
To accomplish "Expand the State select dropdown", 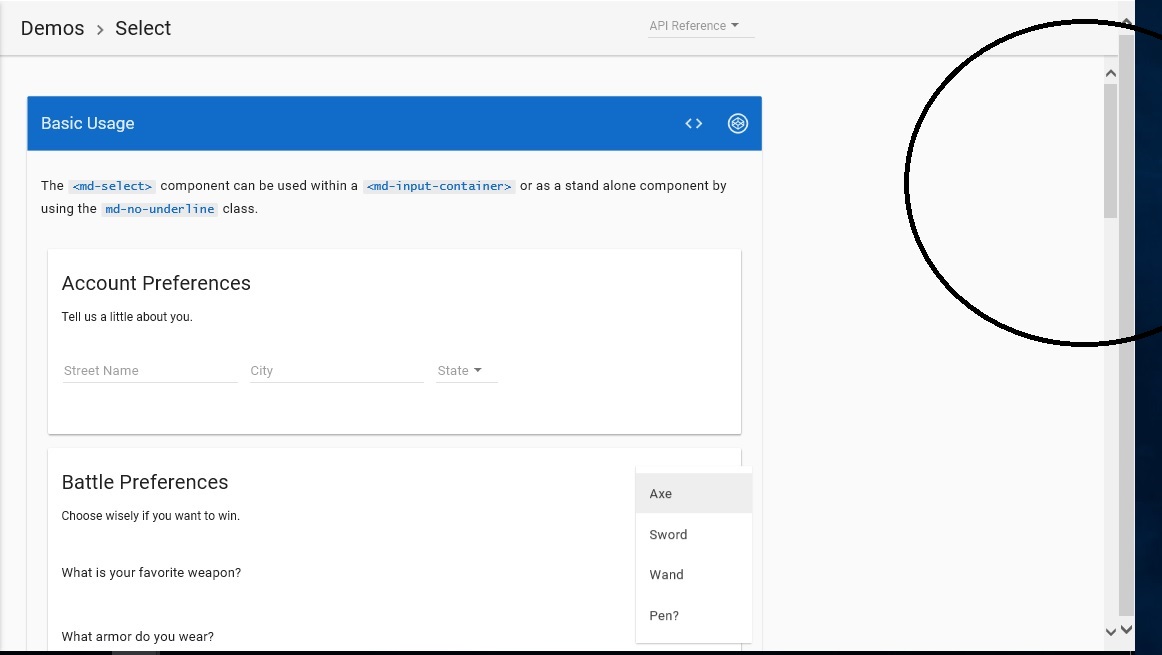I will (466, 370).
